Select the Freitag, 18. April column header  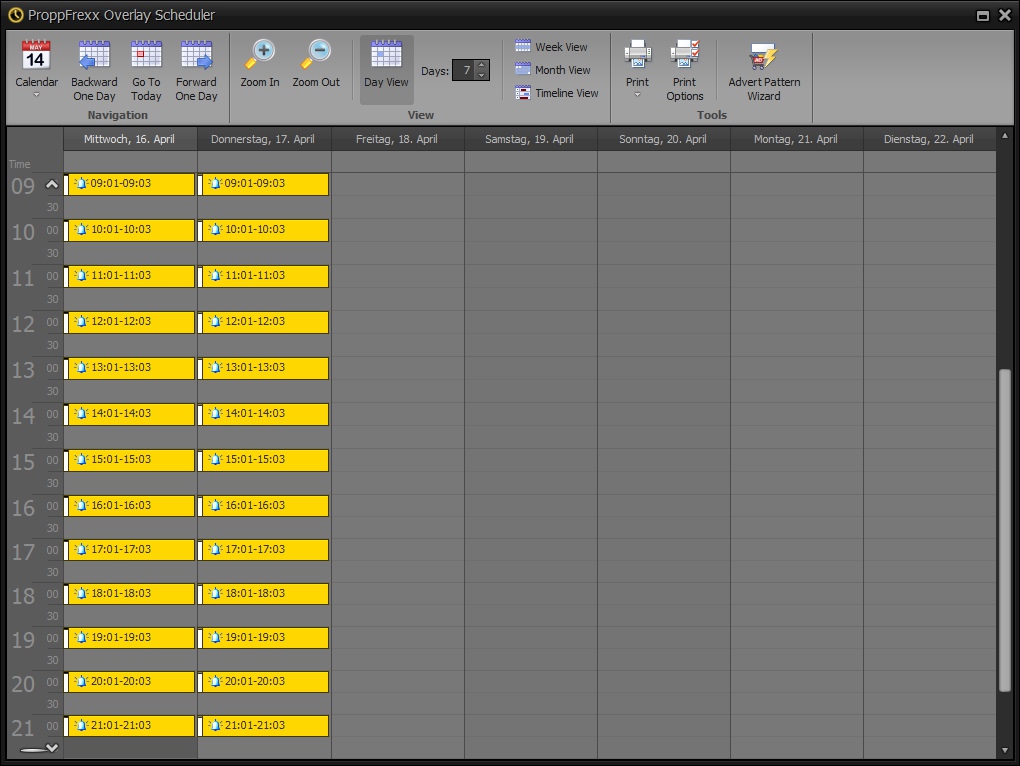tap(397, 139)
